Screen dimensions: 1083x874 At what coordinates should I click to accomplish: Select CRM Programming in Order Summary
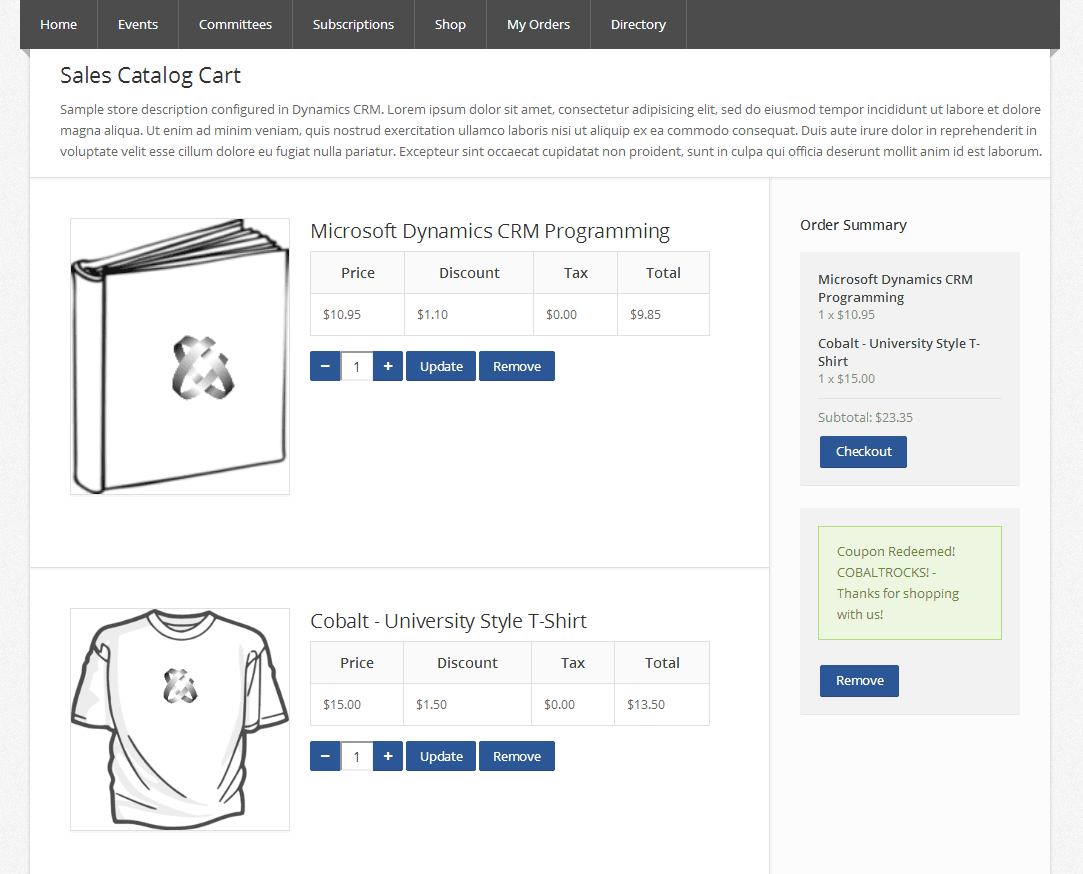click(x=895, y=288)
